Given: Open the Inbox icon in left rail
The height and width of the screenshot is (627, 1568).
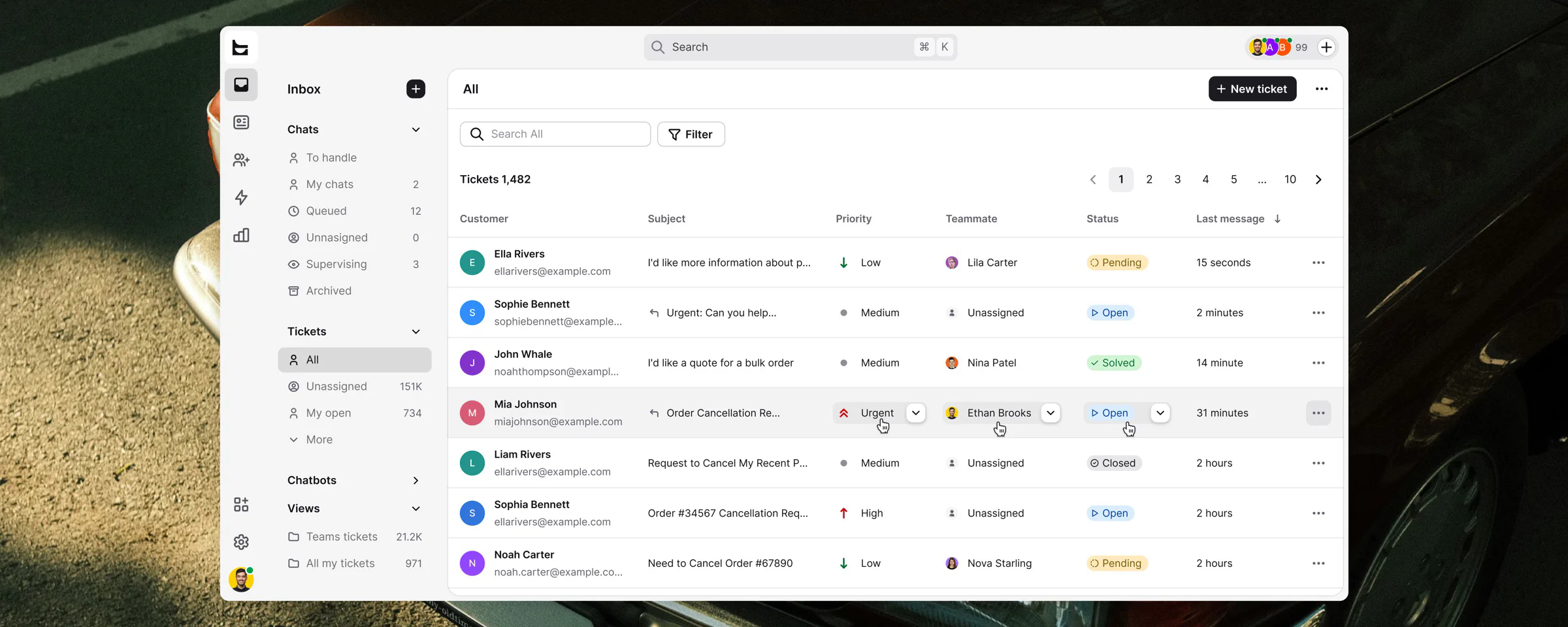Looking at the screenshot, I should (241, 85).
